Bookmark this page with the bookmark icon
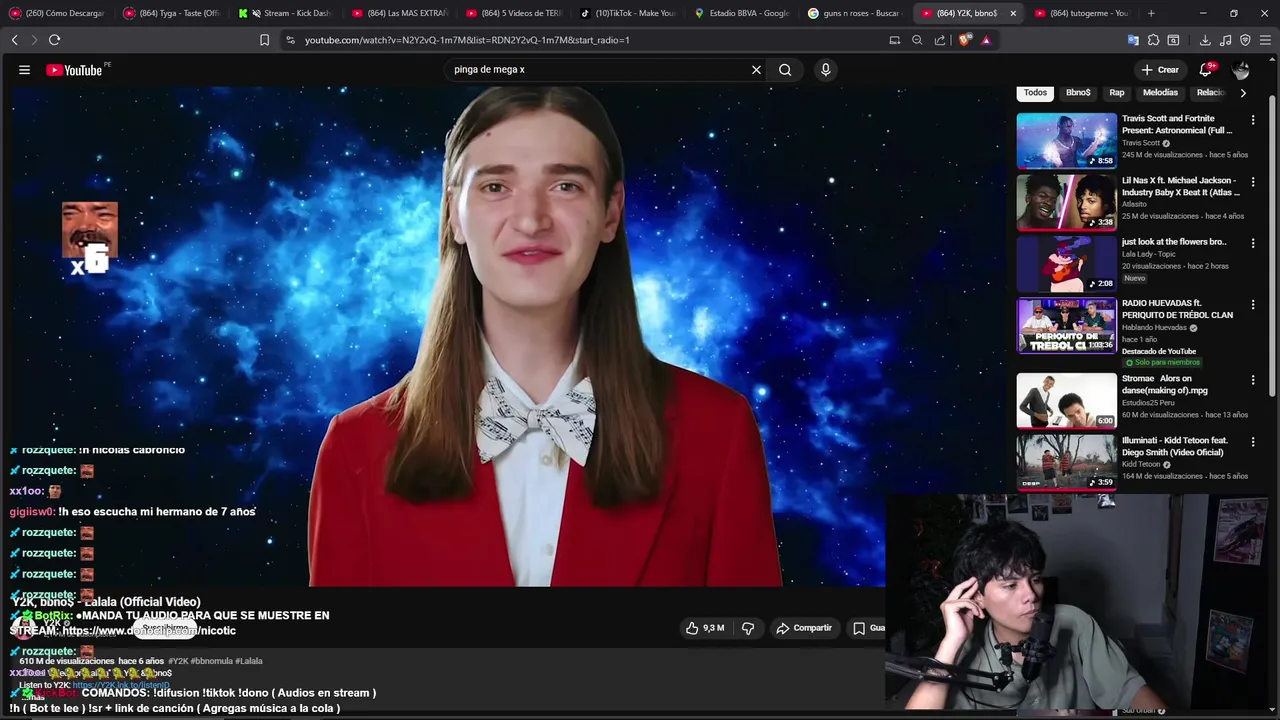Viewport: 1280px width, 720px height. pyautogui.click(x=264, y=40)
